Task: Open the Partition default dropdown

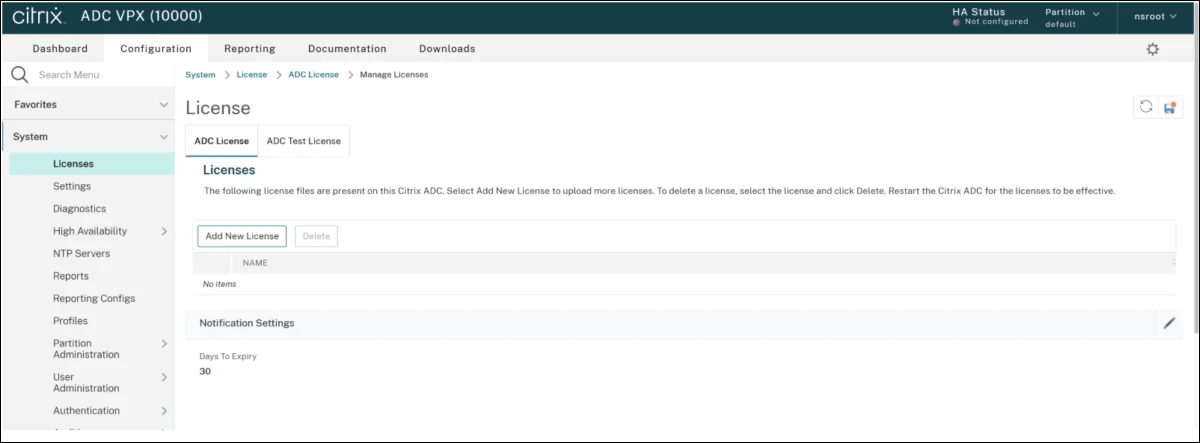Action: pyautogui.click(x=1072, y=17)
